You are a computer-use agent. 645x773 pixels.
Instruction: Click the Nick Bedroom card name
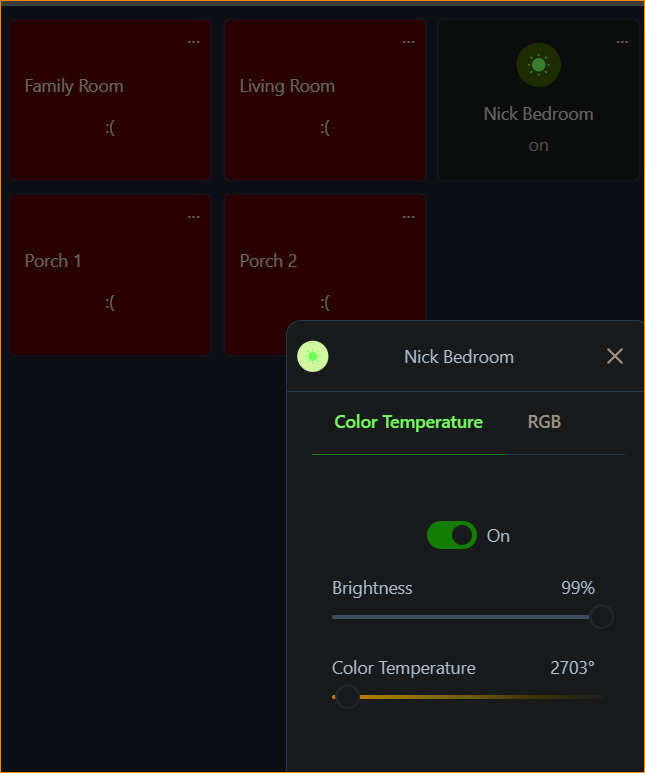coord(538,114)
